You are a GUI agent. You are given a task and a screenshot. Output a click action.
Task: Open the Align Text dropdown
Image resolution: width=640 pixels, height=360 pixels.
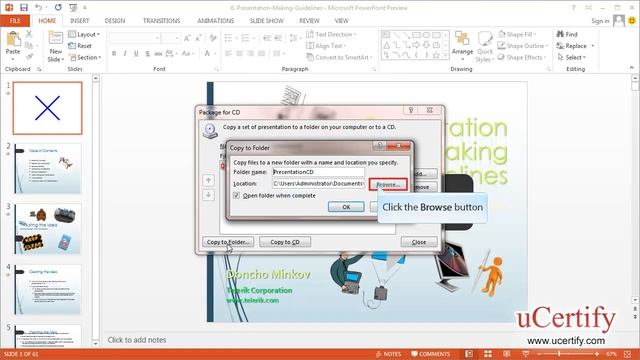point(326,46)
